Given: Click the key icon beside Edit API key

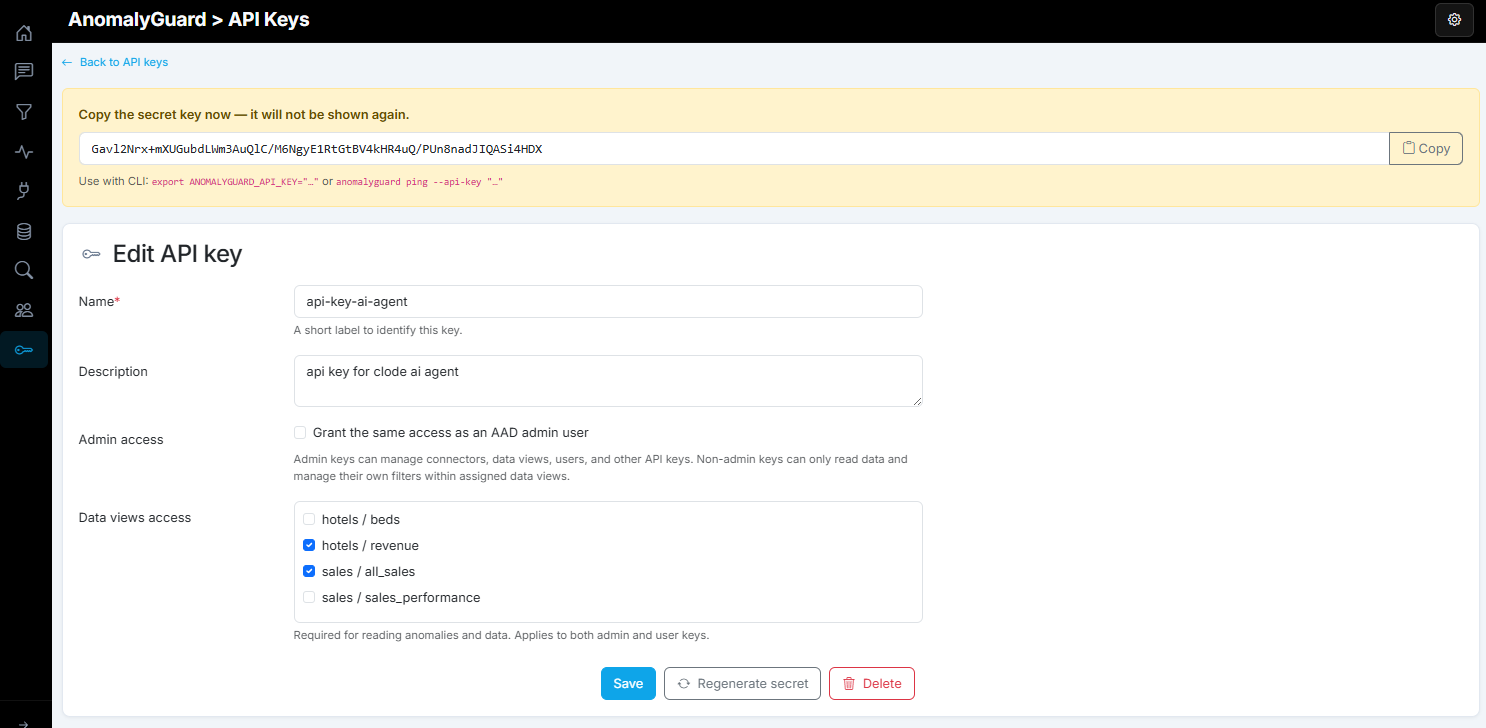Looking at the screenshot, I should [x=91, y=255].
